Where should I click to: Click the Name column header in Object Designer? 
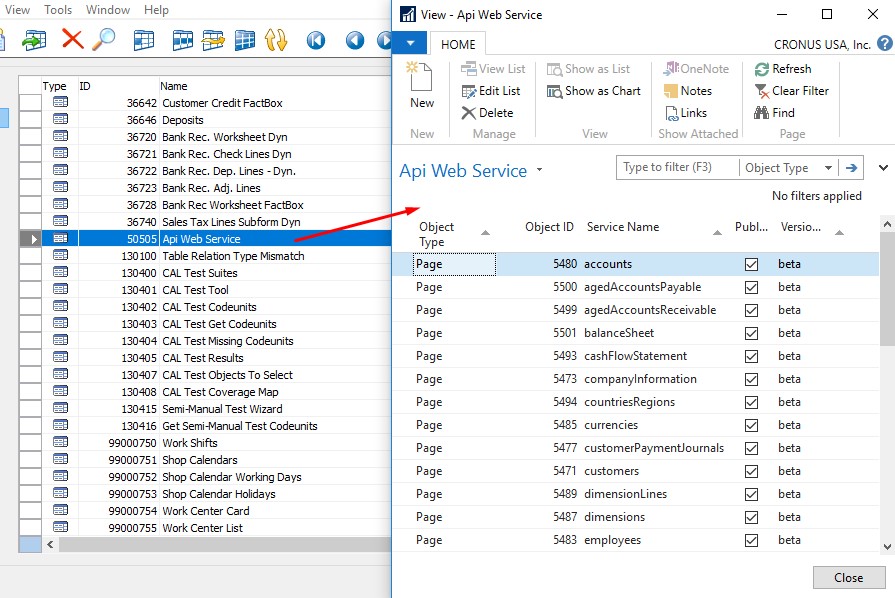tap(174, 86)
